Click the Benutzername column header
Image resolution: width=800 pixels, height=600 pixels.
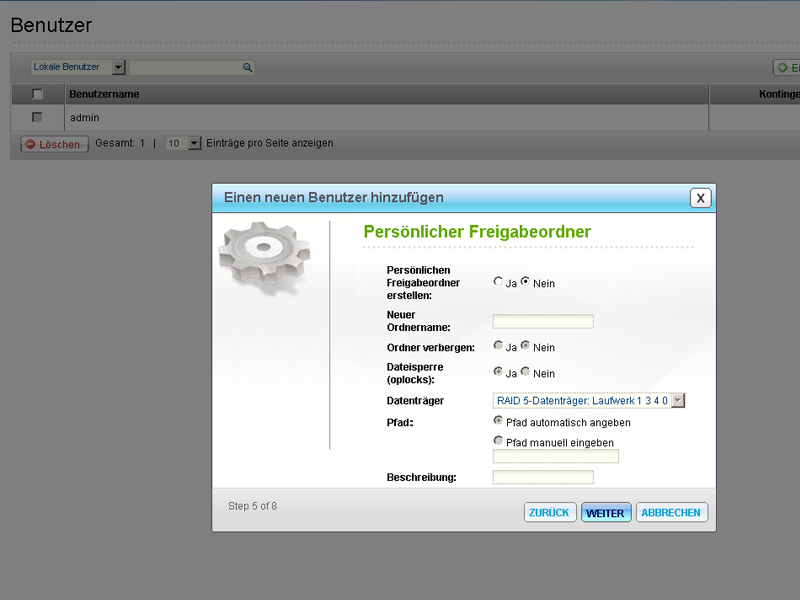[x=387, y=94]
